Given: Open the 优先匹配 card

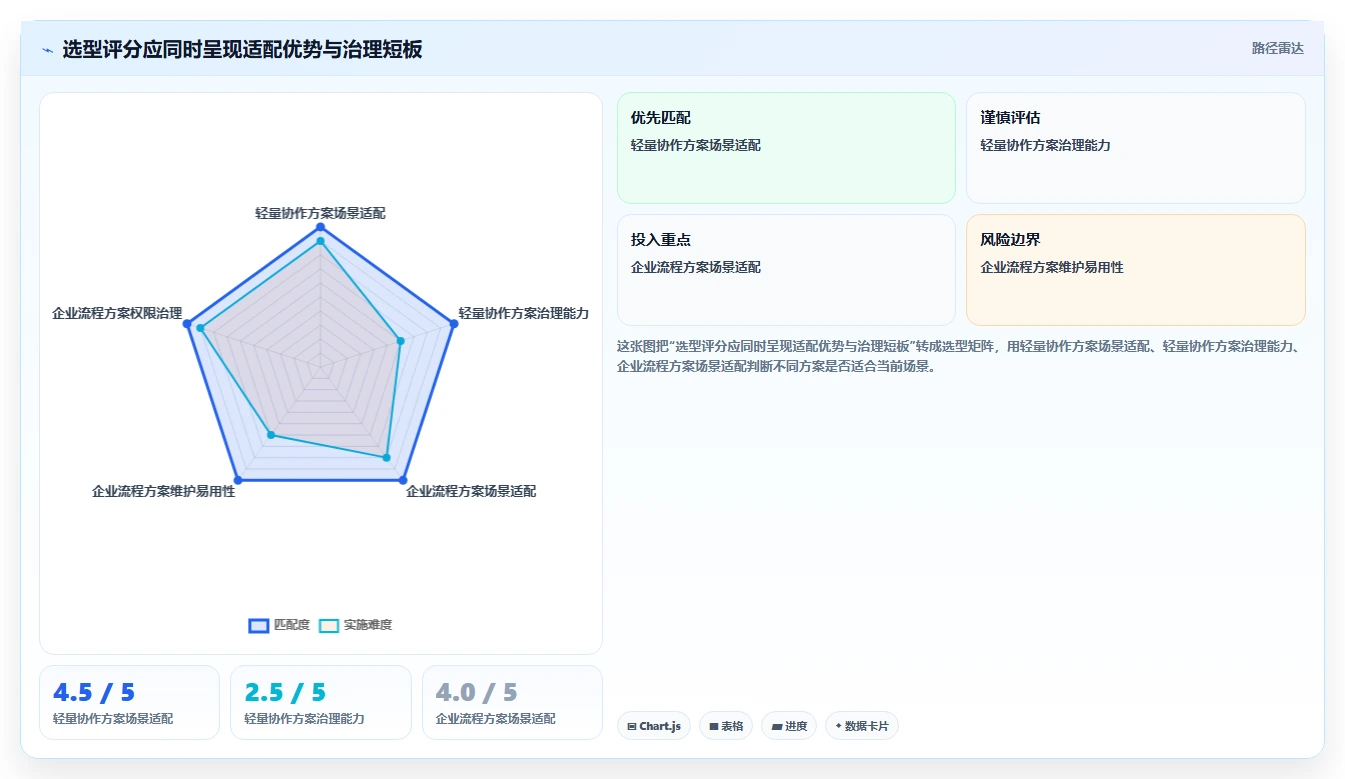Looking at the screenshot, I should click(x=786, y=148).
